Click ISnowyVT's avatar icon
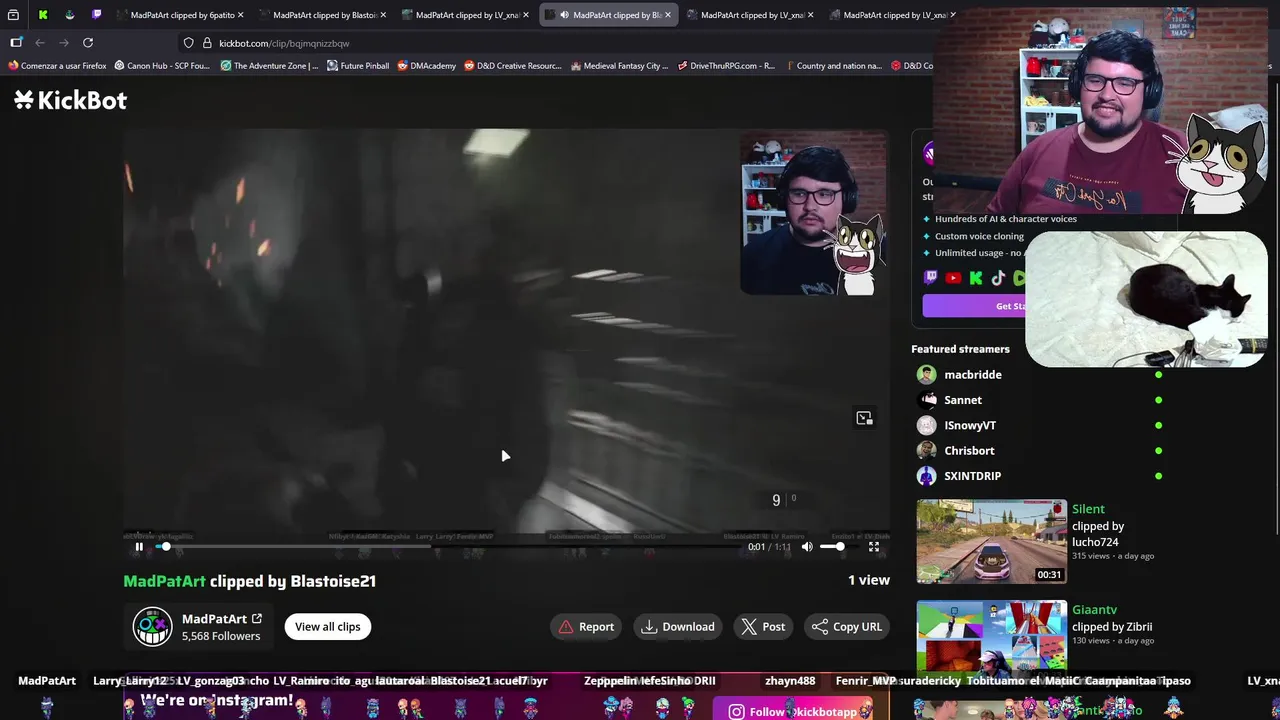Viewport: 1280px width, 720px height. coord(926,425)
